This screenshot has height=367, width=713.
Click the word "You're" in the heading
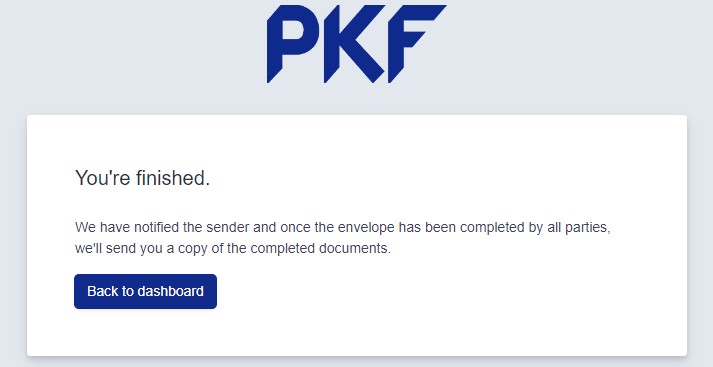tap(103, 178)
